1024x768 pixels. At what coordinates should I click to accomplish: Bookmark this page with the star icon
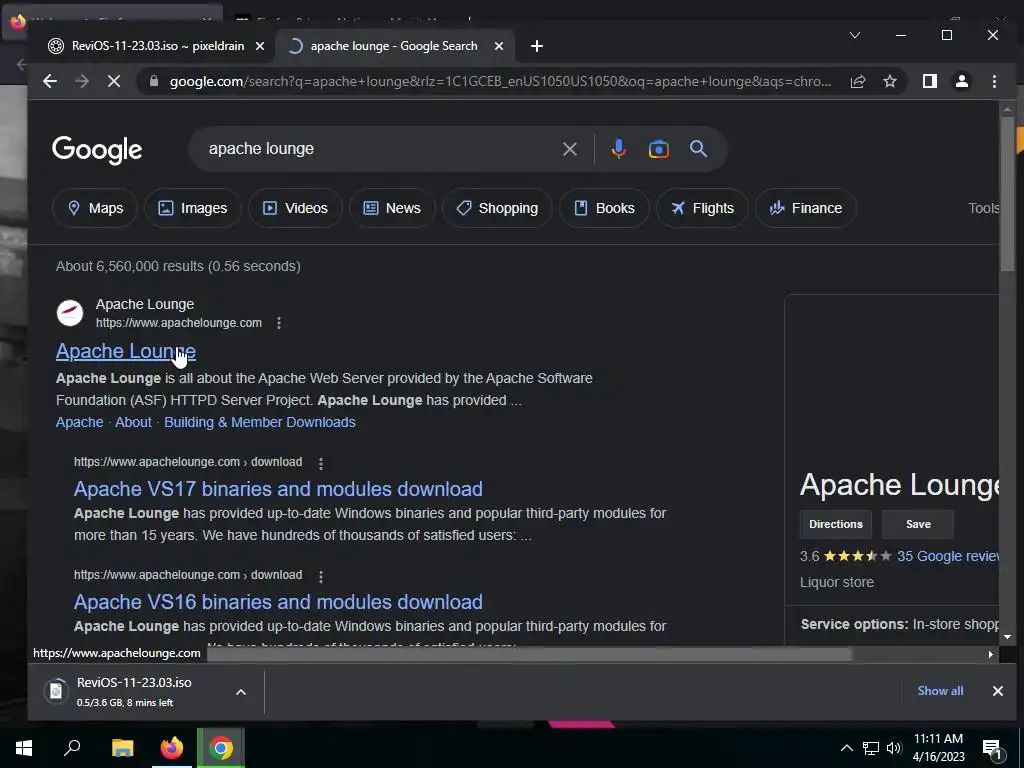click(889, 82)
